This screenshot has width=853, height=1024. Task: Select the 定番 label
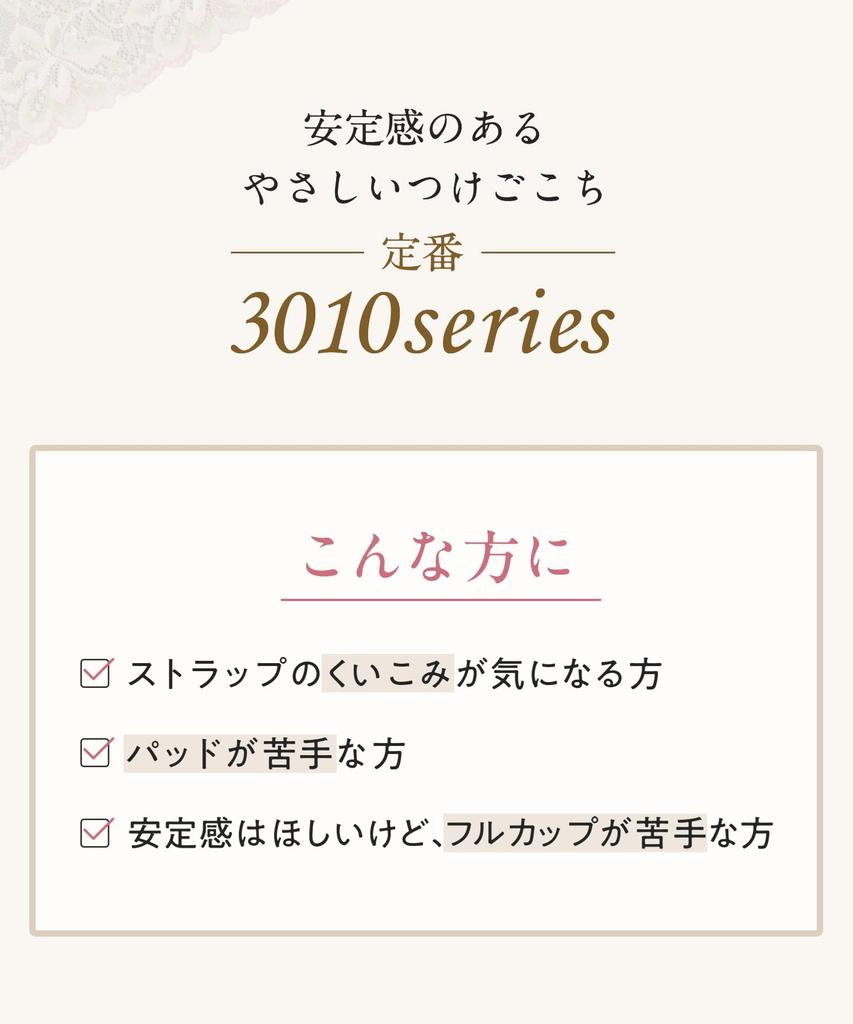pos(422,254)
